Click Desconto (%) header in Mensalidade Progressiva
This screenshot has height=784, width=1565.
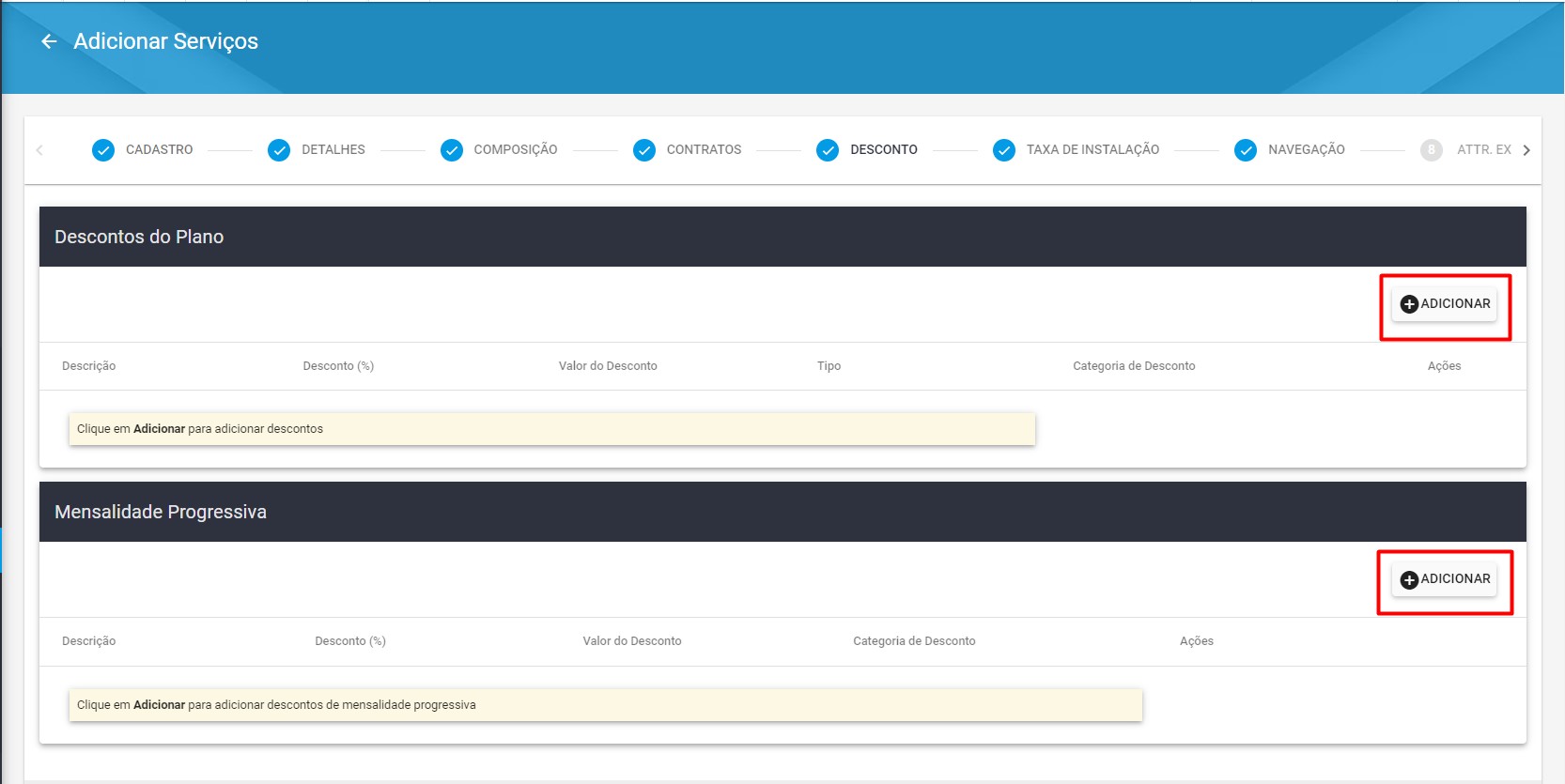coord(350,641)
